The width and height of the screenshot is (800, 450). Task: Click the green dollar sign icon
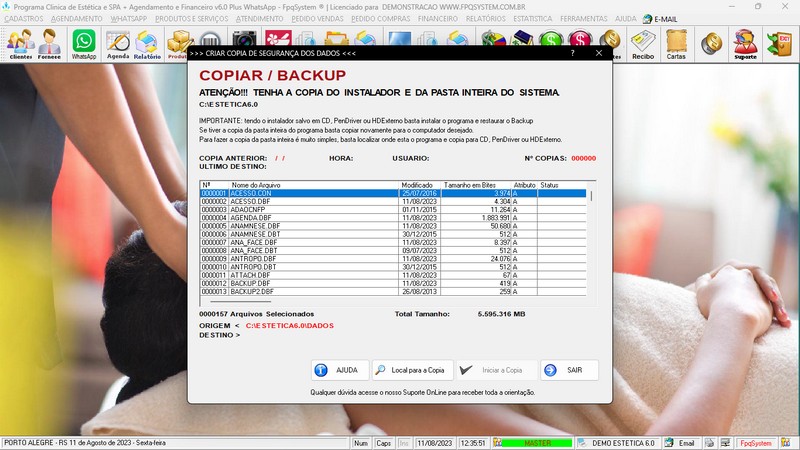tap(552, 39)
